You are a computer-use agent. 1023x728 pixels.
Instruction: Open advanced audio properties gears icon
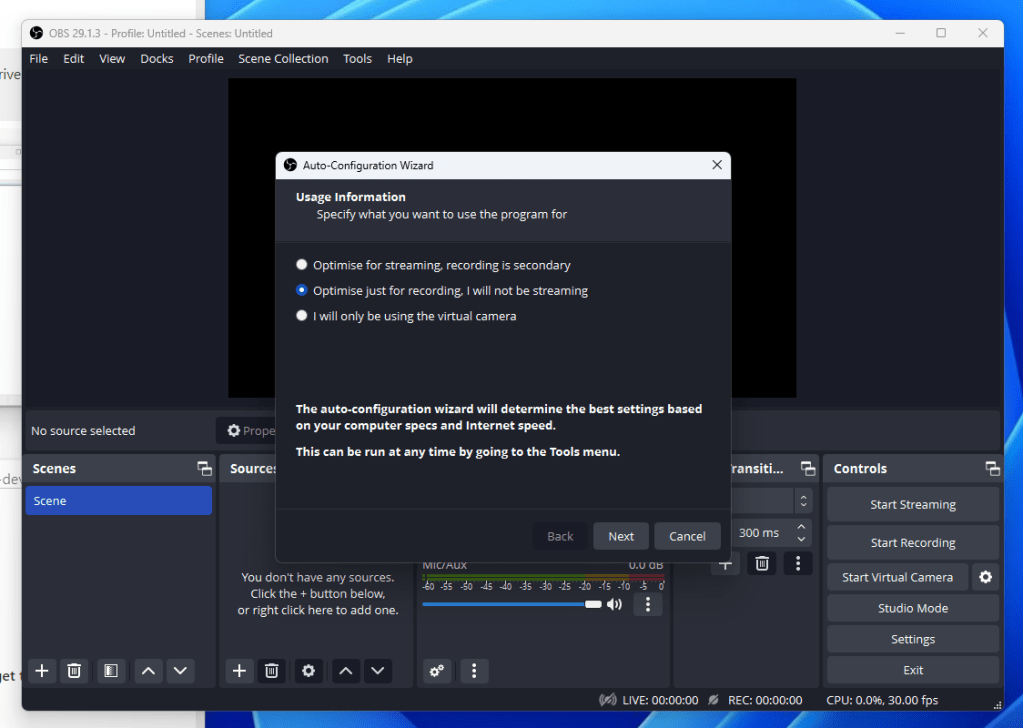click(437, 671)
